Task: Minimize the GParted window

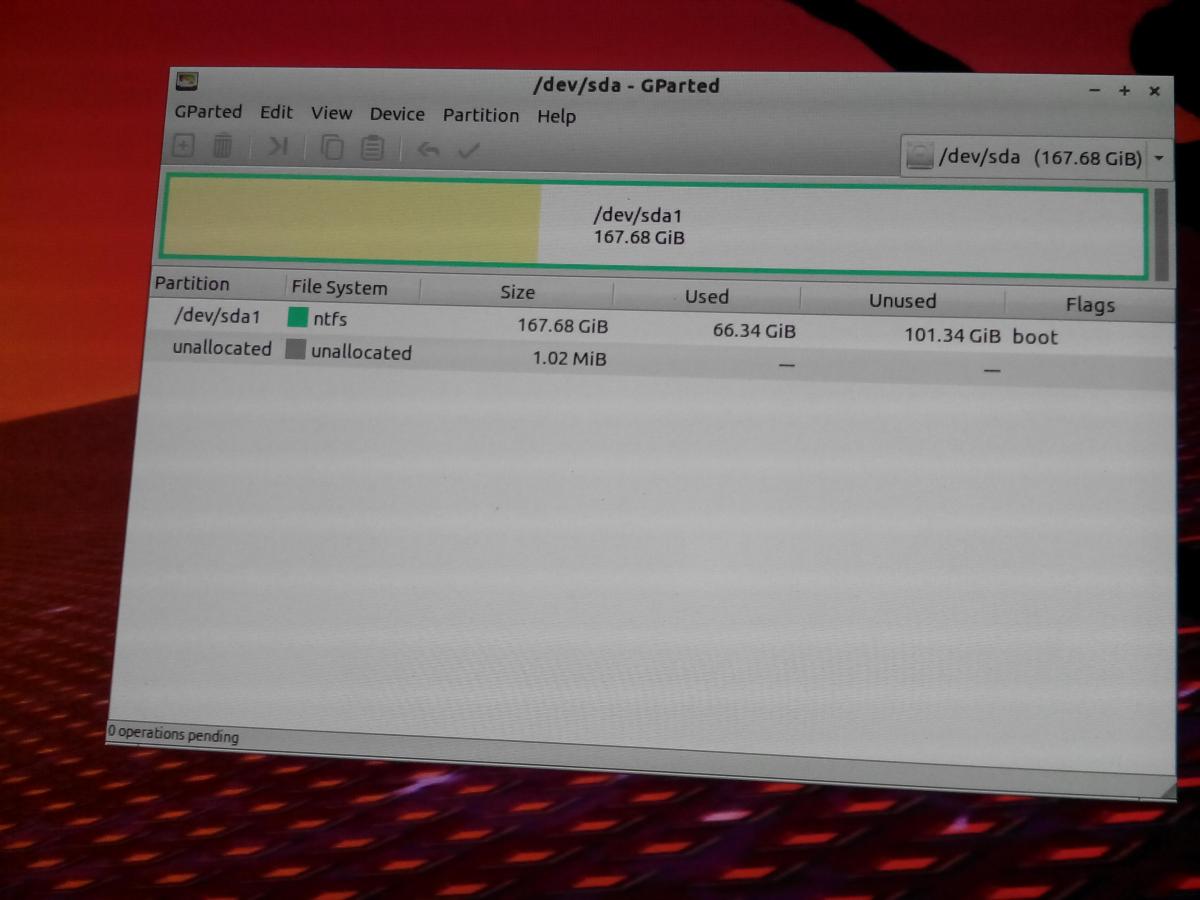Action: pos(1095,90)
